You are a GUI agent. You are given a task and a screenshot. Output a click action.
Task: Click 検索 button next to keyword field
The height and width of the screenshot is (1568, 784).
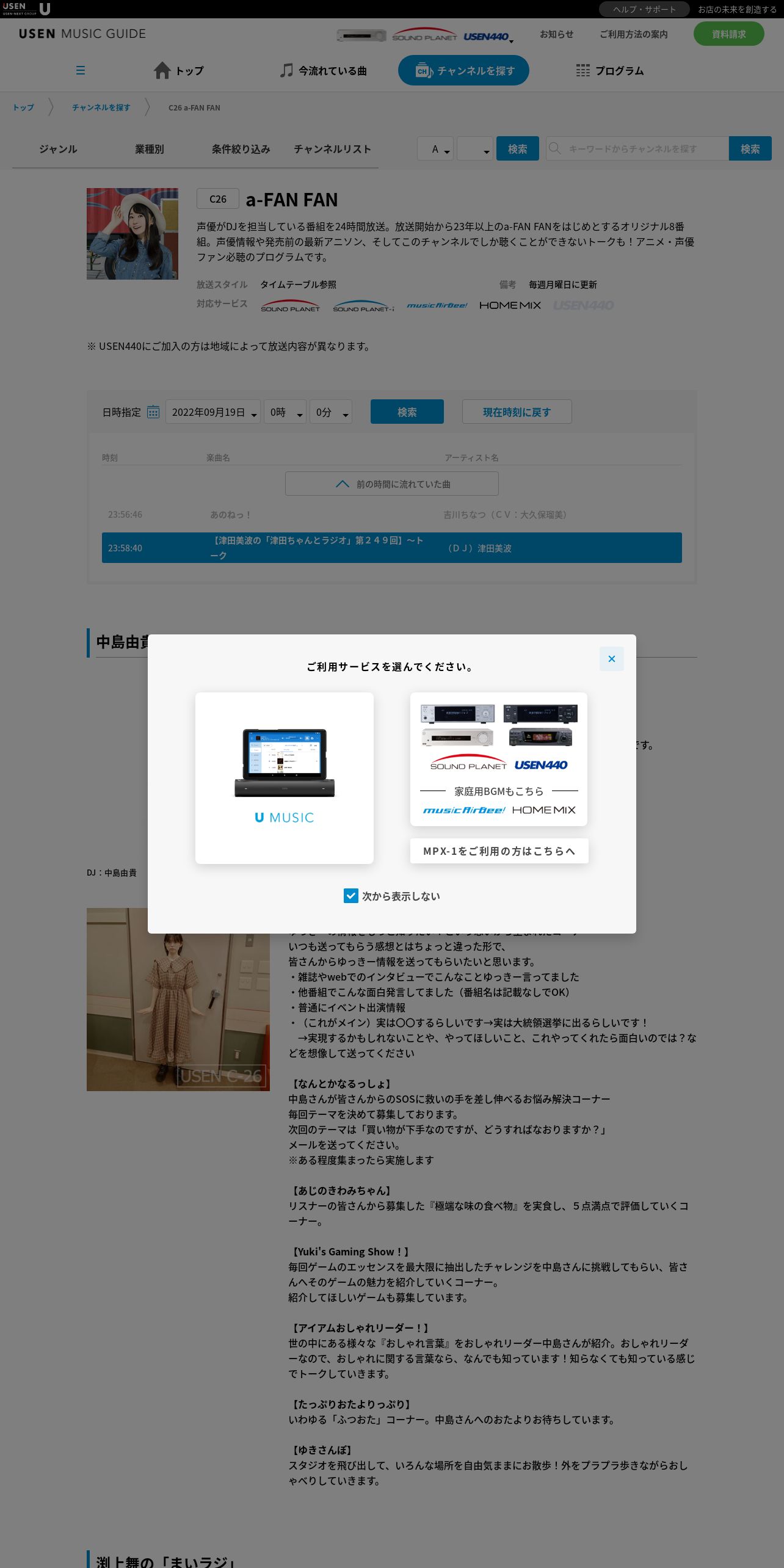click(750, 148)
